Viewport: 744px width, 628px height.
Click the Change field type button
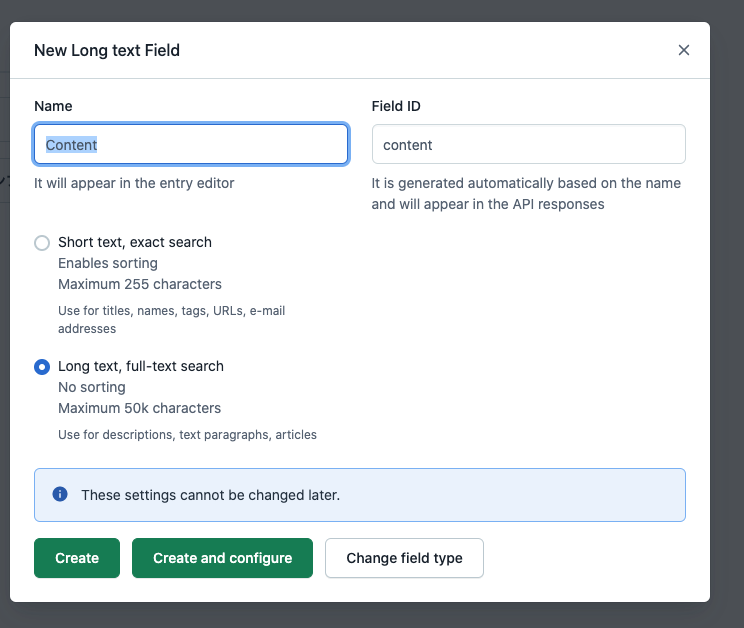click(404, 558)
